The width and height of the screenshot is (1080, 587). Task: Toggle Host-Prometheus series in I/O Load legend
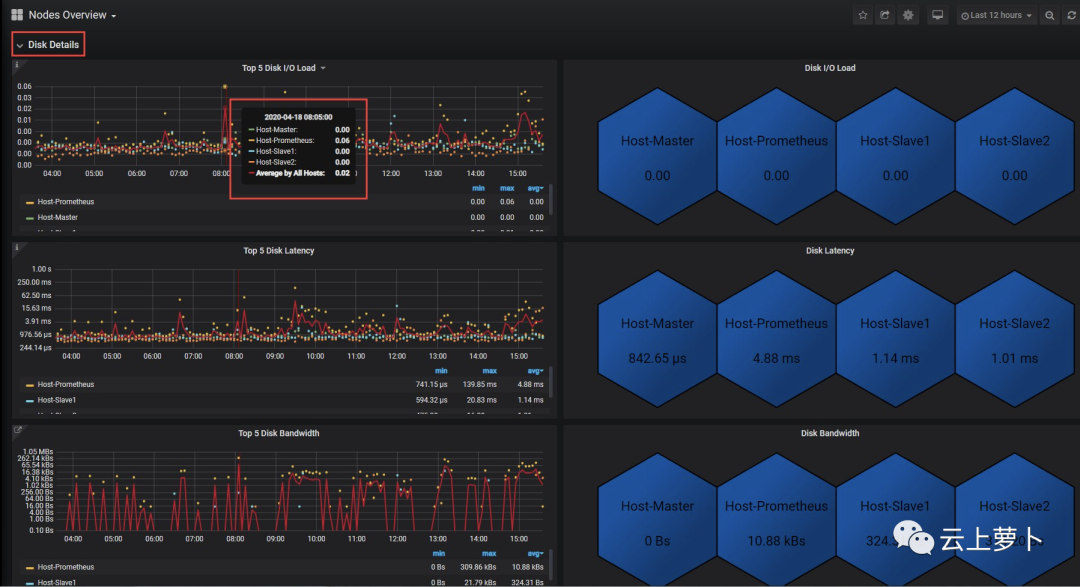point(65,202)
